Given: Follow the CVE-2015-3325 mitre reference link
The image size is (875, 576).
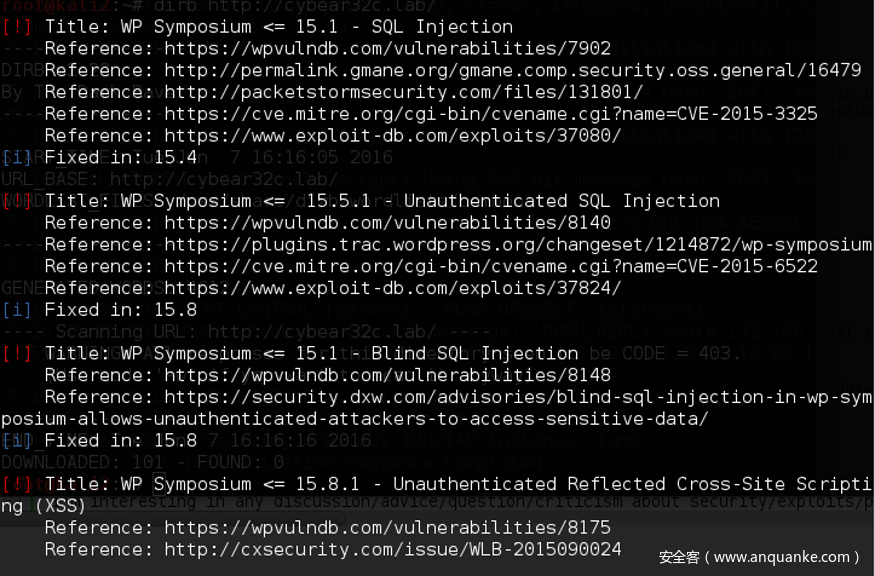Looking at the screenshot, I should click(491, 114).
